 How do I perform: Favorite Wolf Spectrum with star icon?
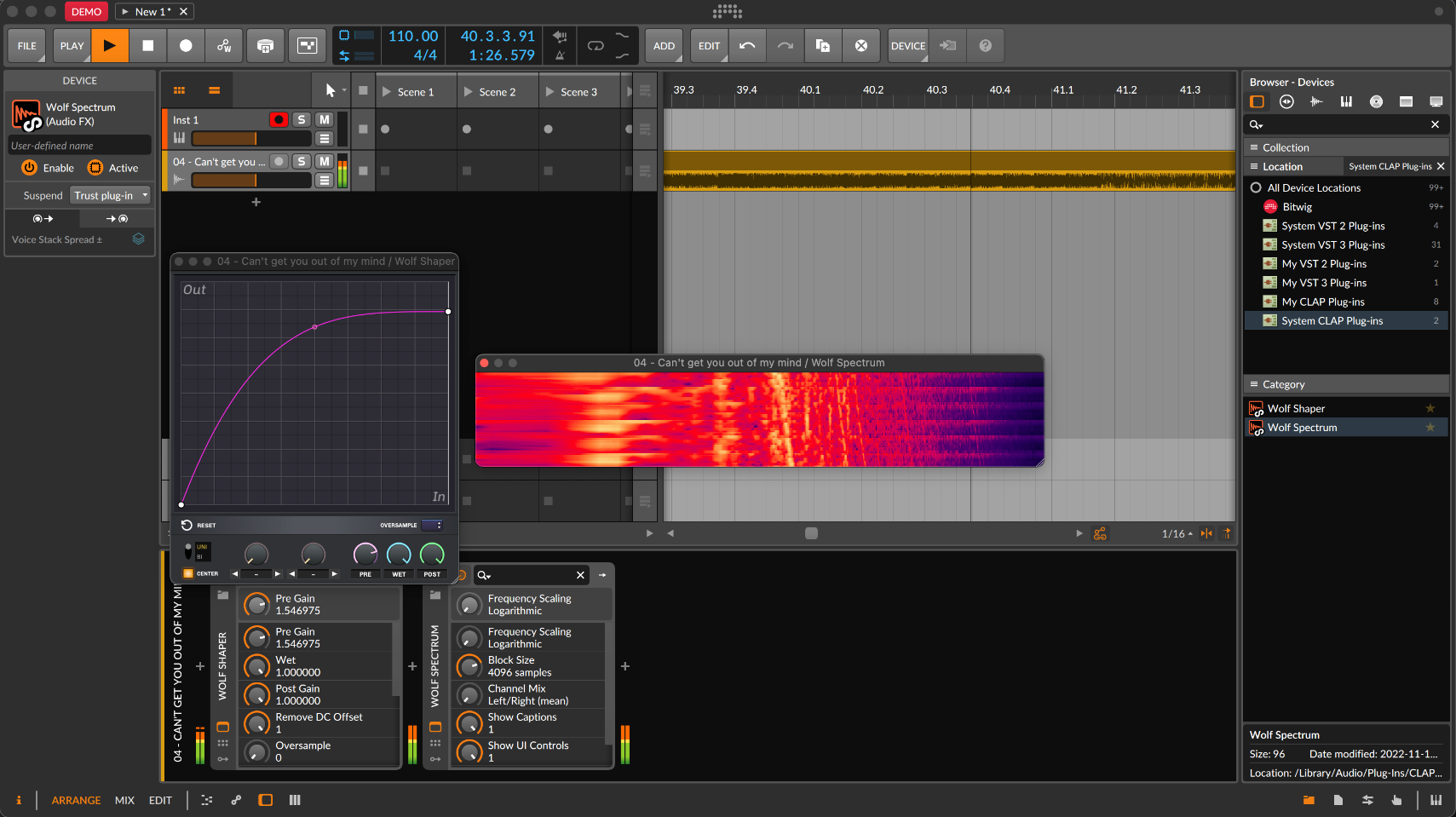tap(1430, 428)
